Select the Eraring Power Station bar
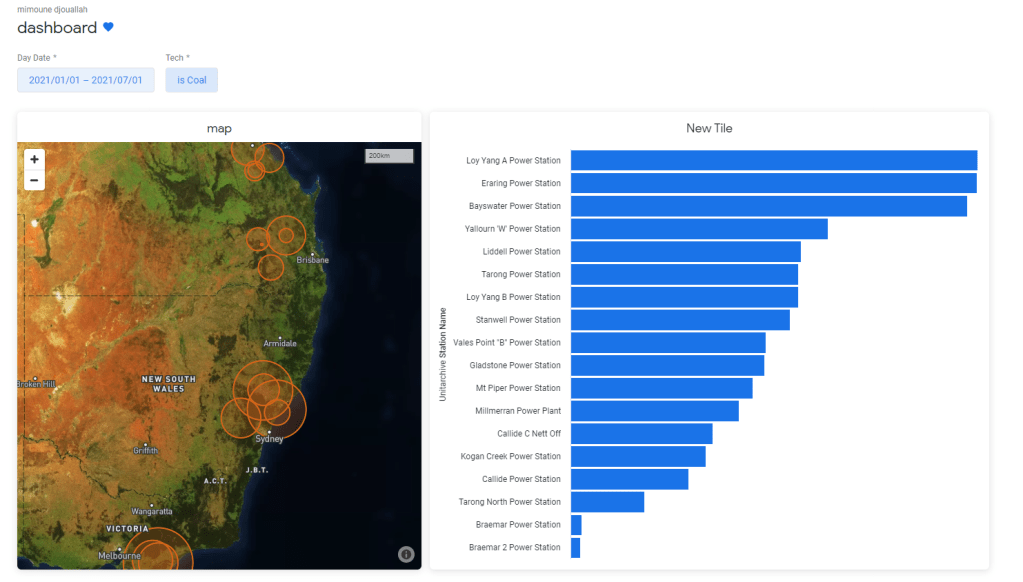1023x582 pixels. (773, 183)
